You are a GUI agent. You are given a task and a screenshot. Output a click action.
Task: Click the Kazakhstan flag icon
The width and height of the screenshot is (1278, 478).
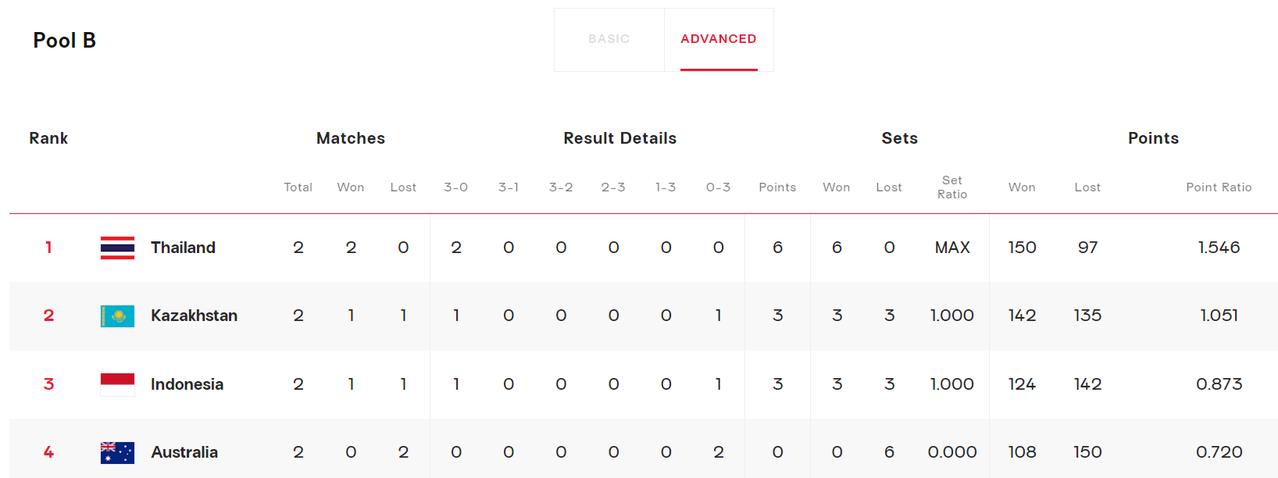pos(117,316)
